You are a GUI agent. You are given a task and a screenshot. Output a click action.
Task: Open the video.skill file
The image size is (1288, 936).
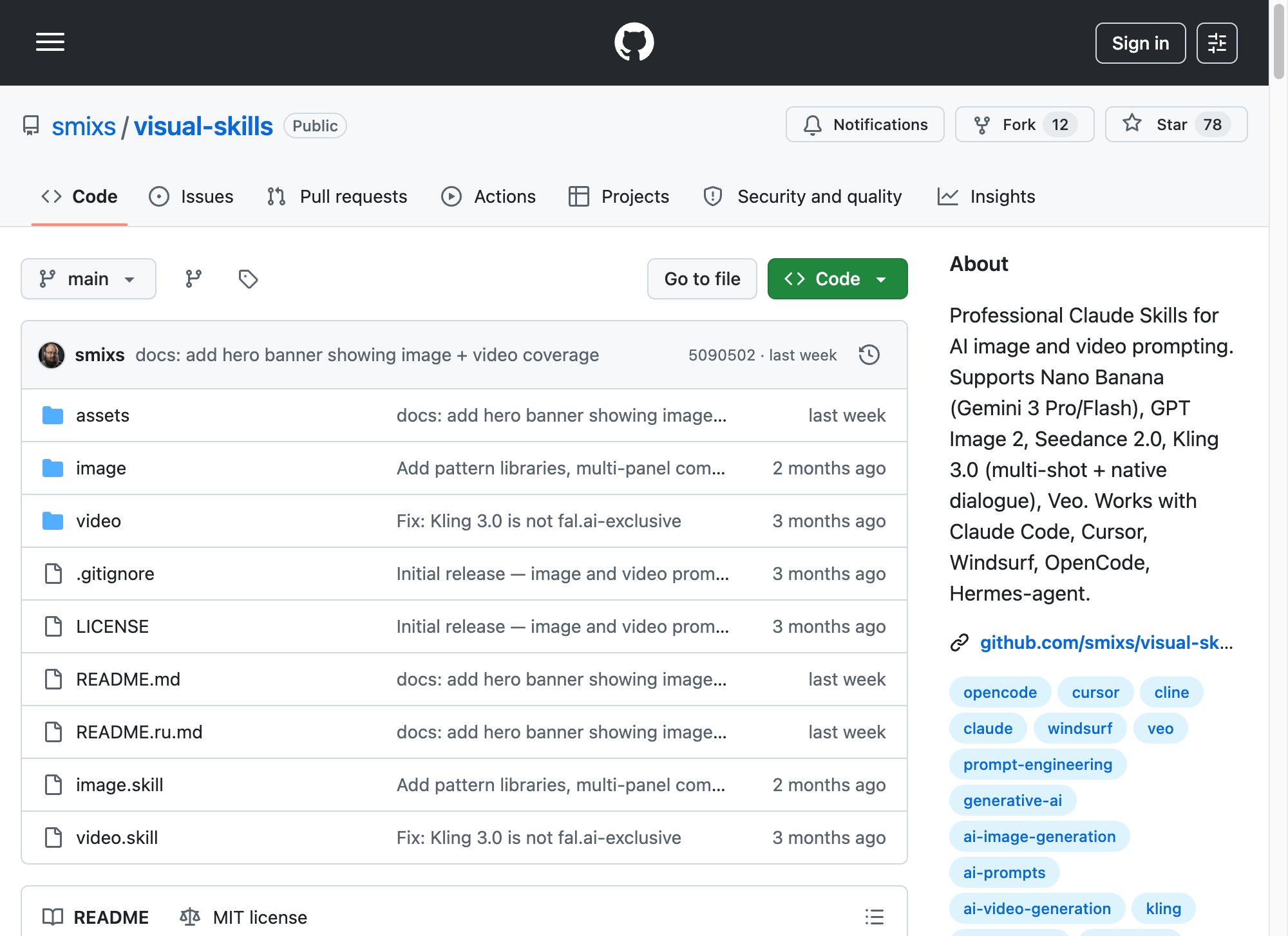(117, 838)
